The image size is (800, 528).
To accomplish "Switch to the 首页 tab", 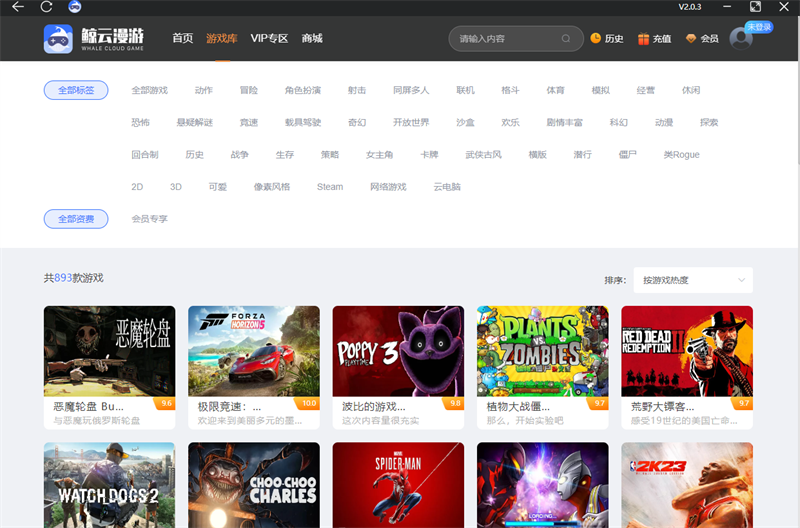I will (182, 39).
